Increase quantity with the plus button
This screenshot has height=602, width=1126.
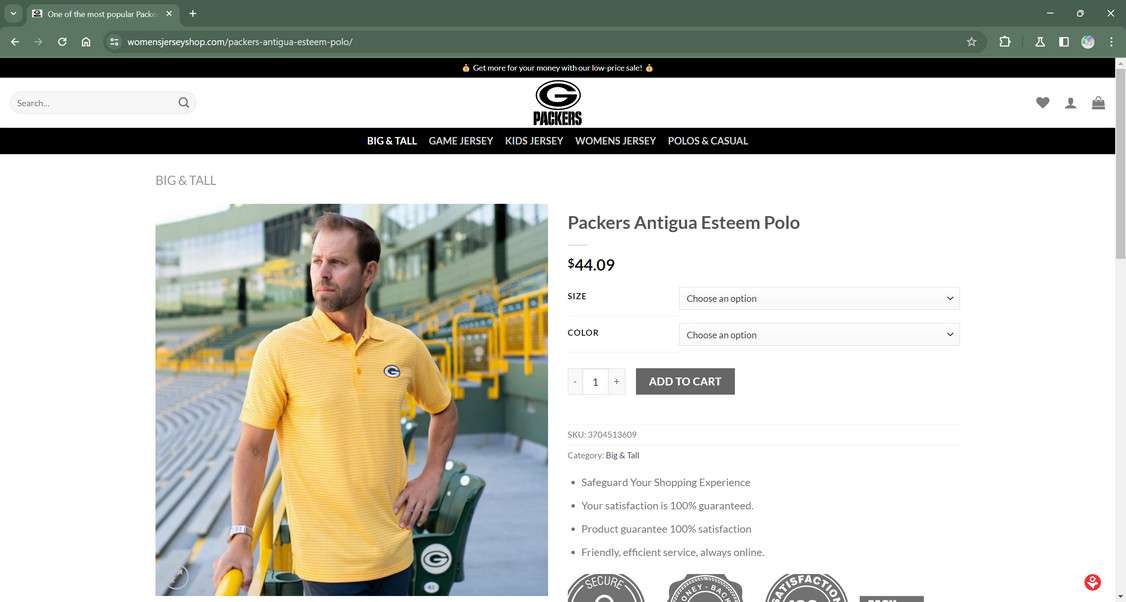616,381
